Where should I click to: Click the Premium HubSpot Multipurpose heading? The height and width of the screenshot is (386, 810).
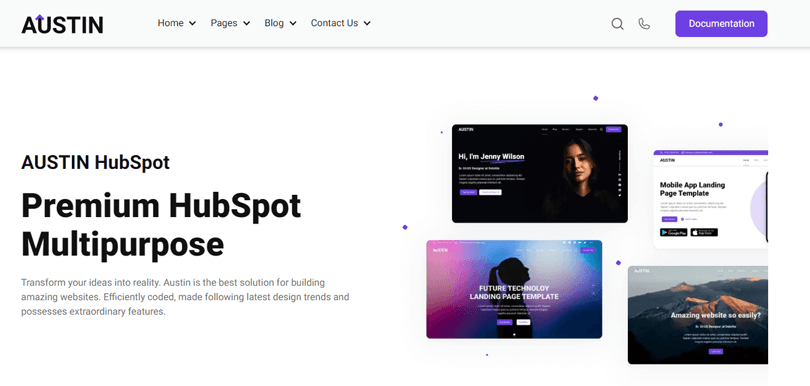pyautogui.click(x=161, y=225)
